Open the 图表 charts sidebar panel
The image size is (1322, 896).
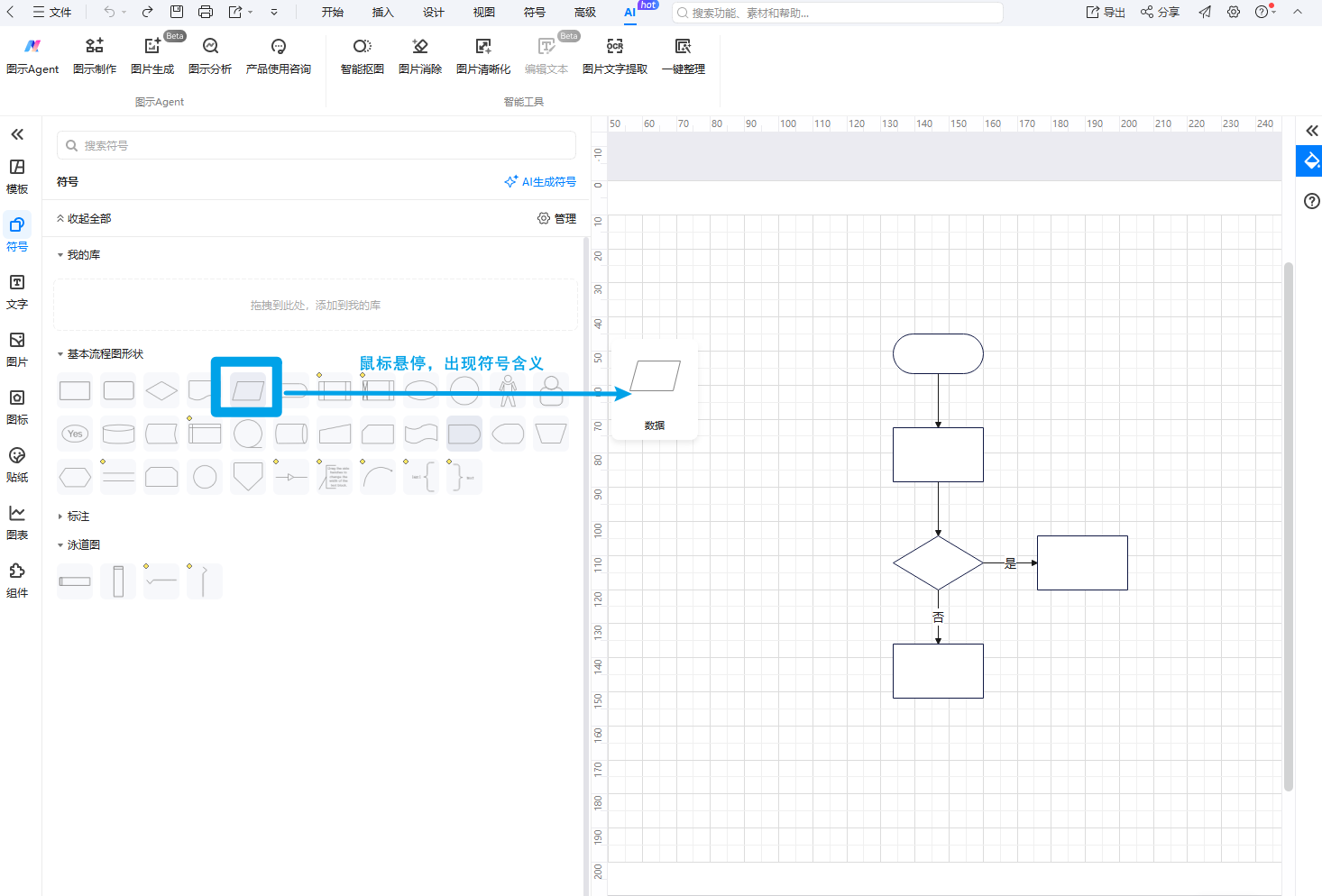(x=17, y=522)
